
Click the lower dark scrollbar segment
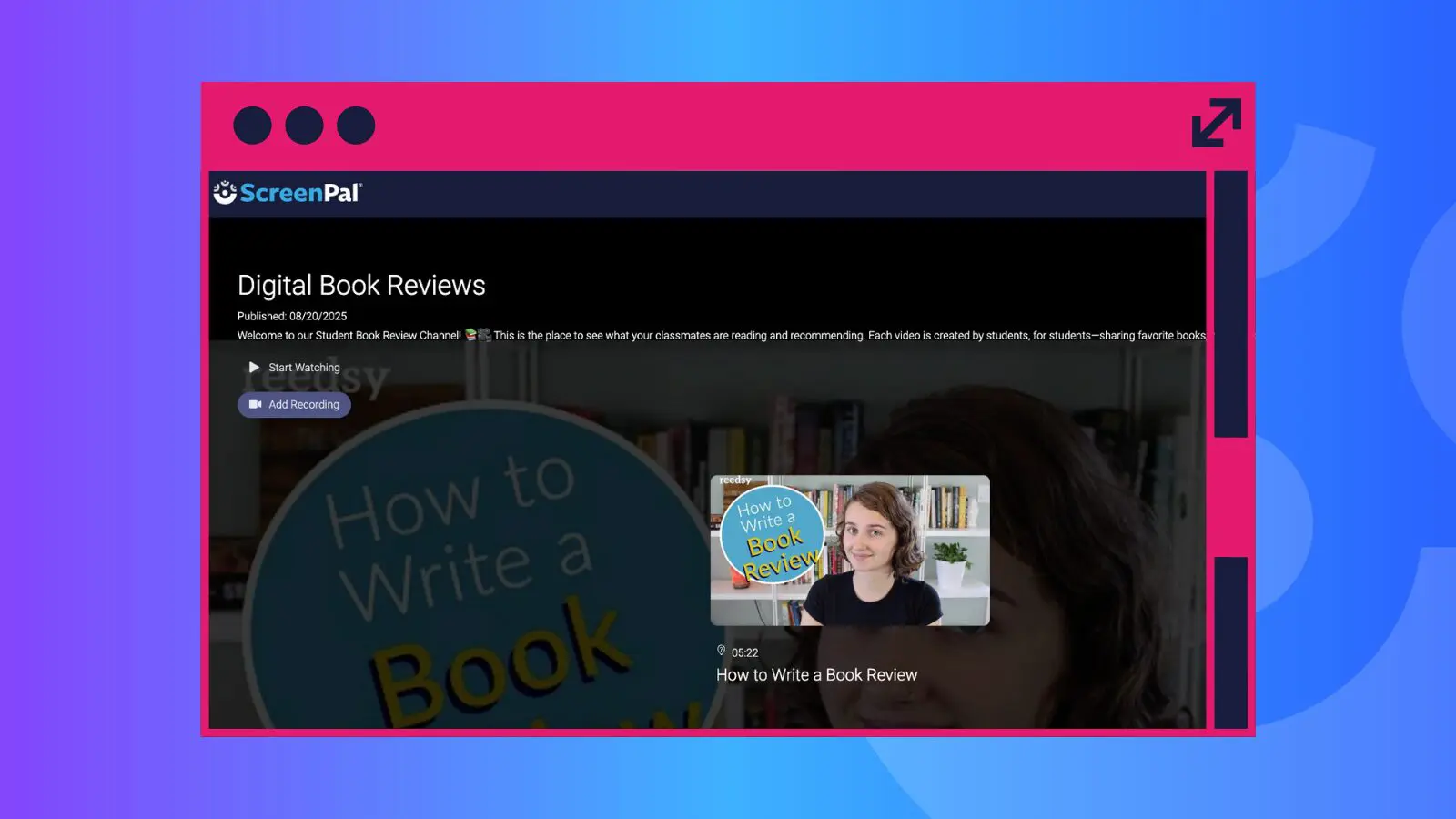[x=1230, y=642]
